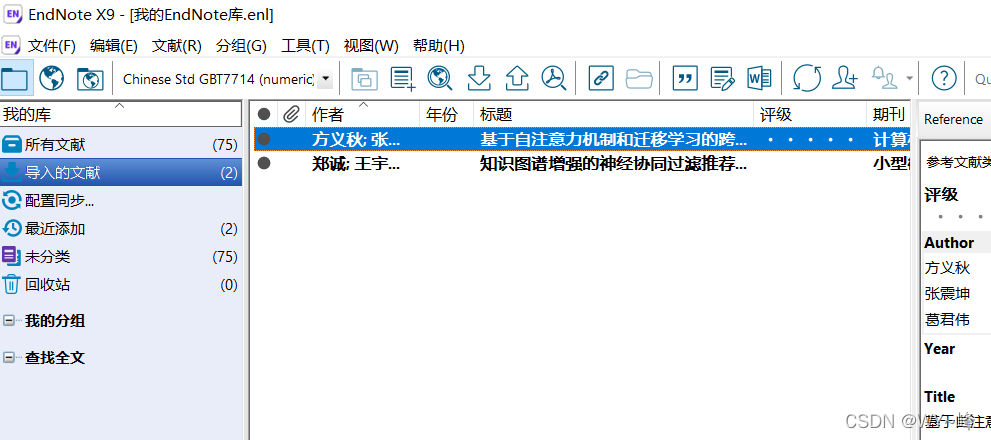
Task: Open 视图(W) menu
Action: 371,46
